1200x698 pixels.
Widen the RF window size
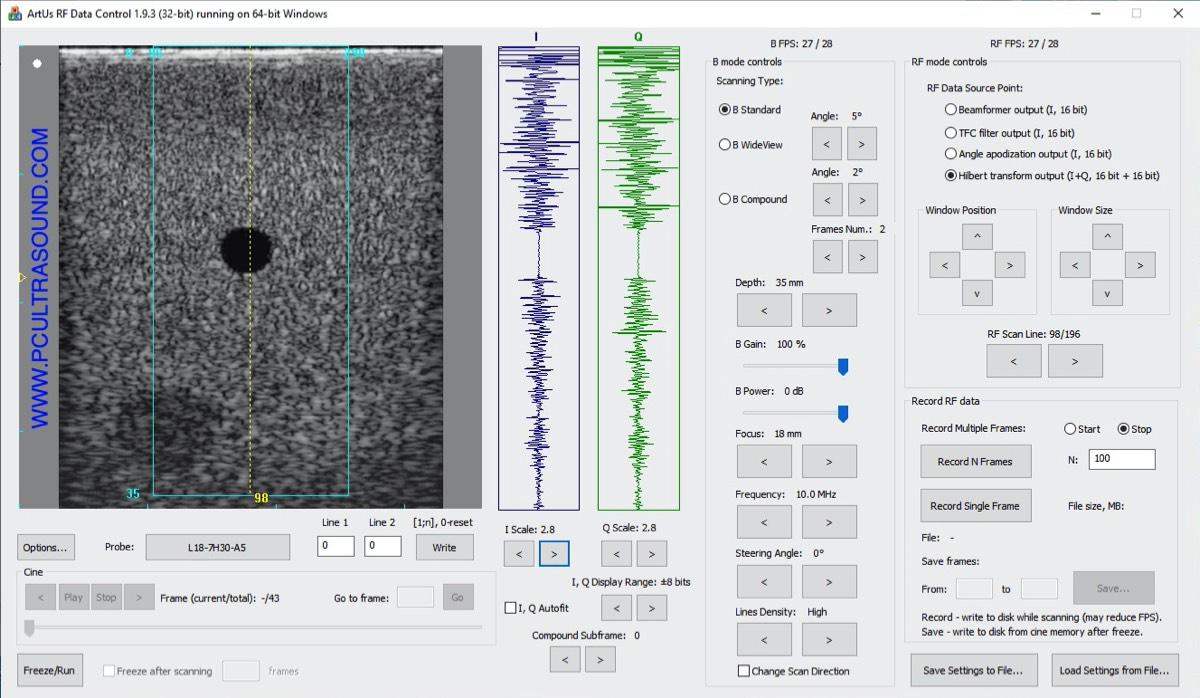pyautogui.click(x=1140, y=265)
